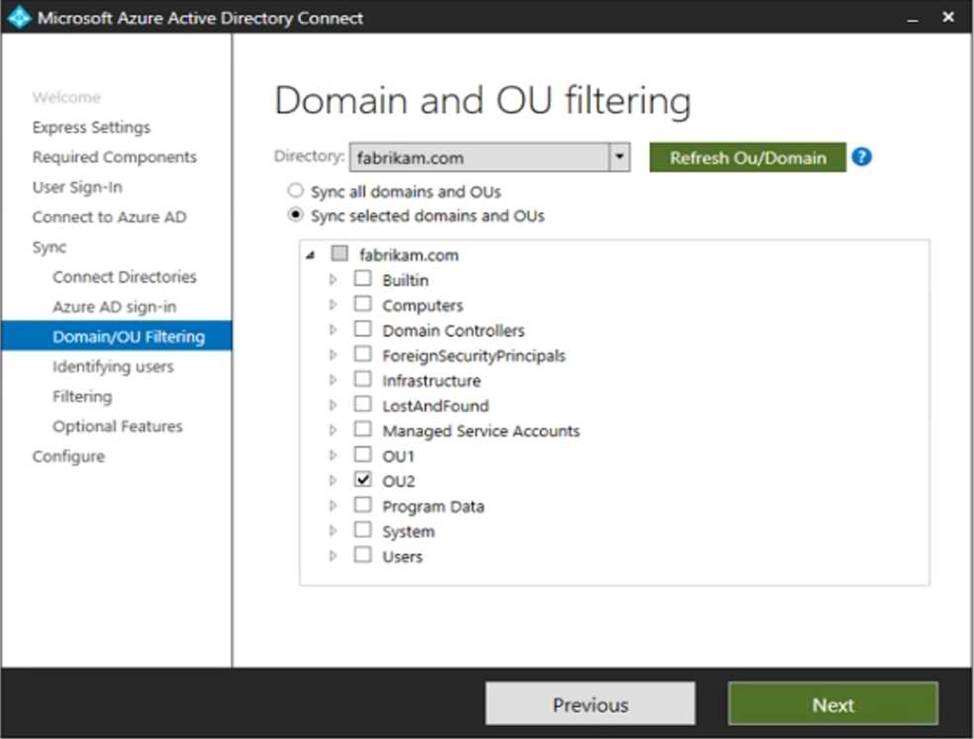Open the Sync section in sidebar
This screenshot has width=974, height=739.
click(x=49, y=247)
